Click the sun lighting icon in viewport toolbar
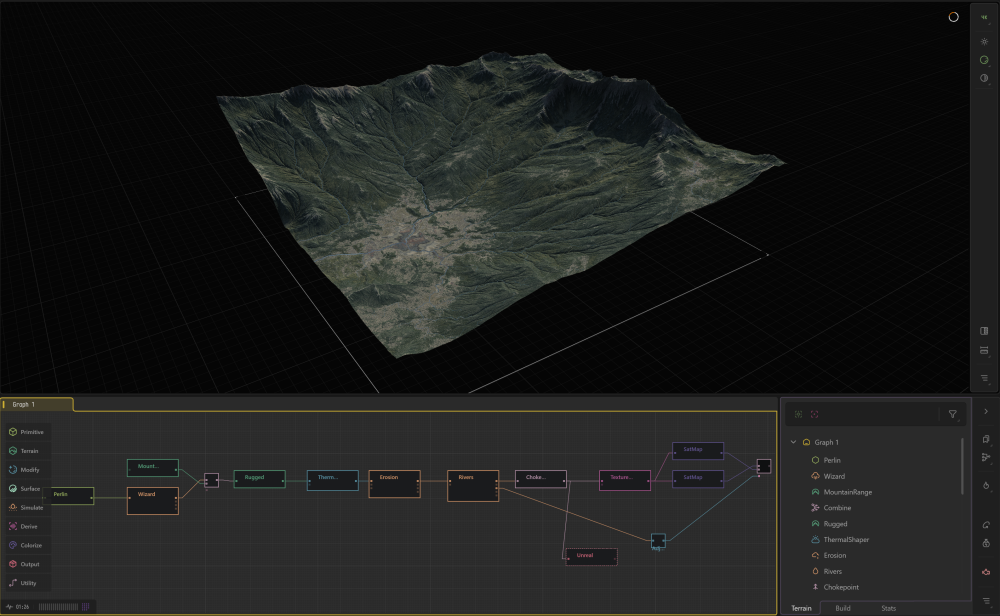This screenshot has height=616, width=1000. point(984,41)
